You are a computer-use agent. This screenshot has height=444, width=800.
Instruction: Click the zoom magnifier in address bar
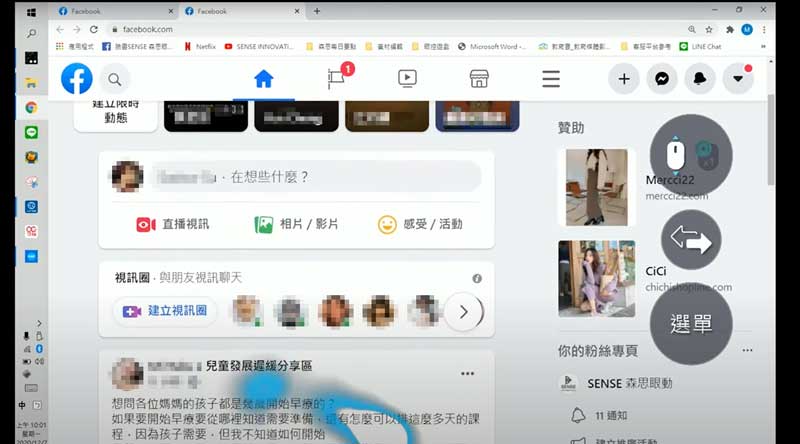point(692,30)
